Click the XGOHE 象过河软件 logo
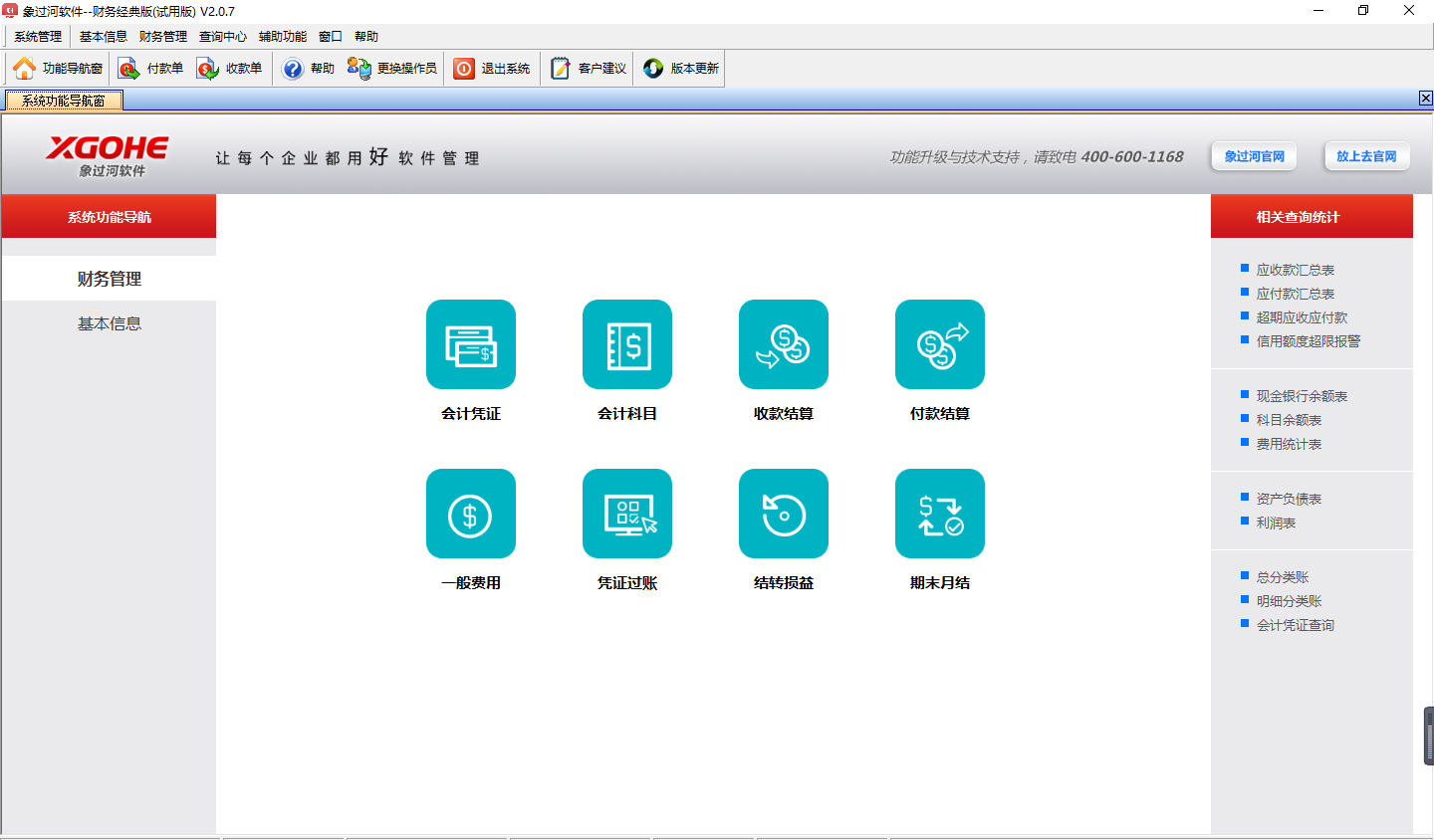This screenshot has width=1434, height=840. (x=108, y=156)
